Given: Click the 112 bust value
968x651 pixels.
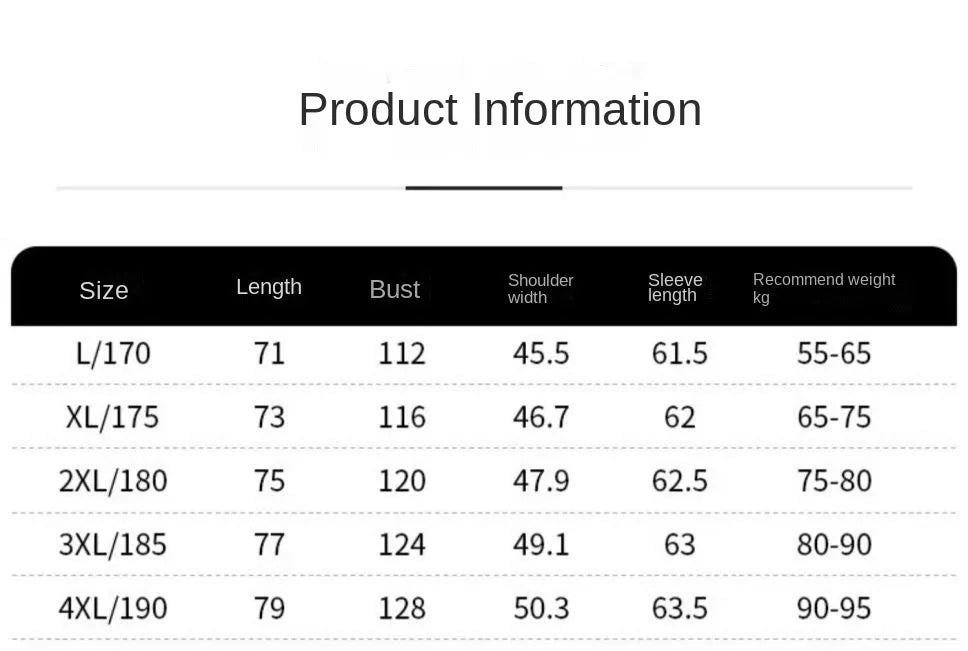Looking at the screenshot, I should click(x=402, y=353).
